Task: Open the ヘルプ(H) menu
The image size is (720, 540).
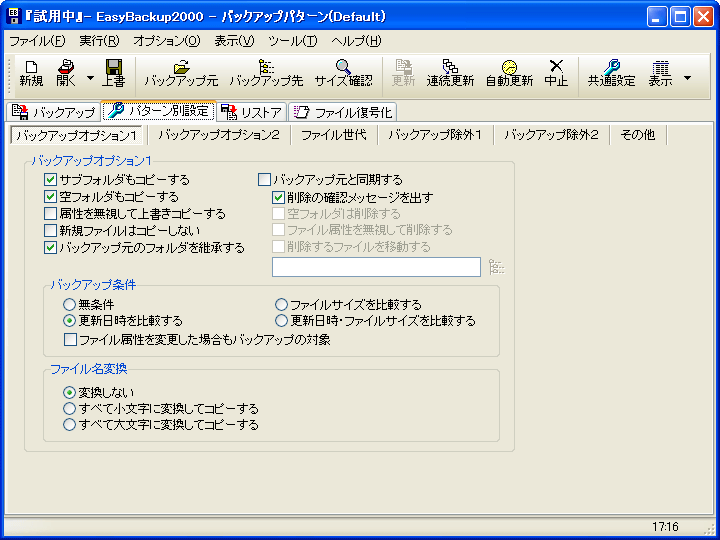Action: tap(356, 41)
